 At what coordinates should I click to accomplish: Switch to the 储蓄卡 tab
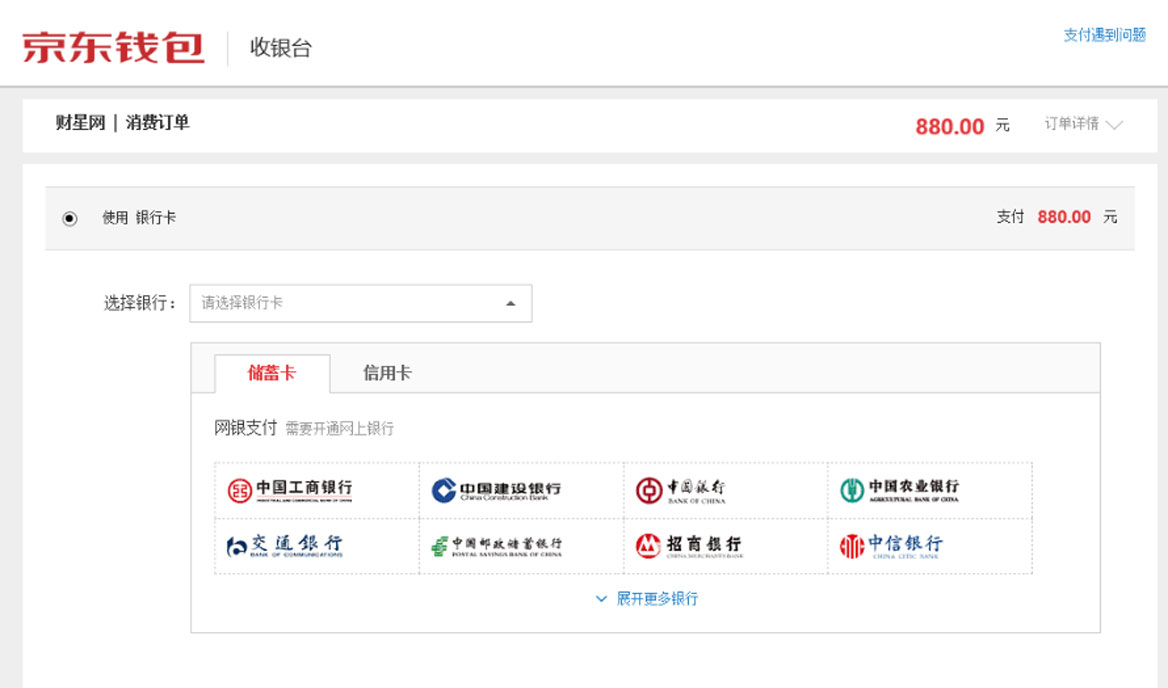tap(272, 373)
